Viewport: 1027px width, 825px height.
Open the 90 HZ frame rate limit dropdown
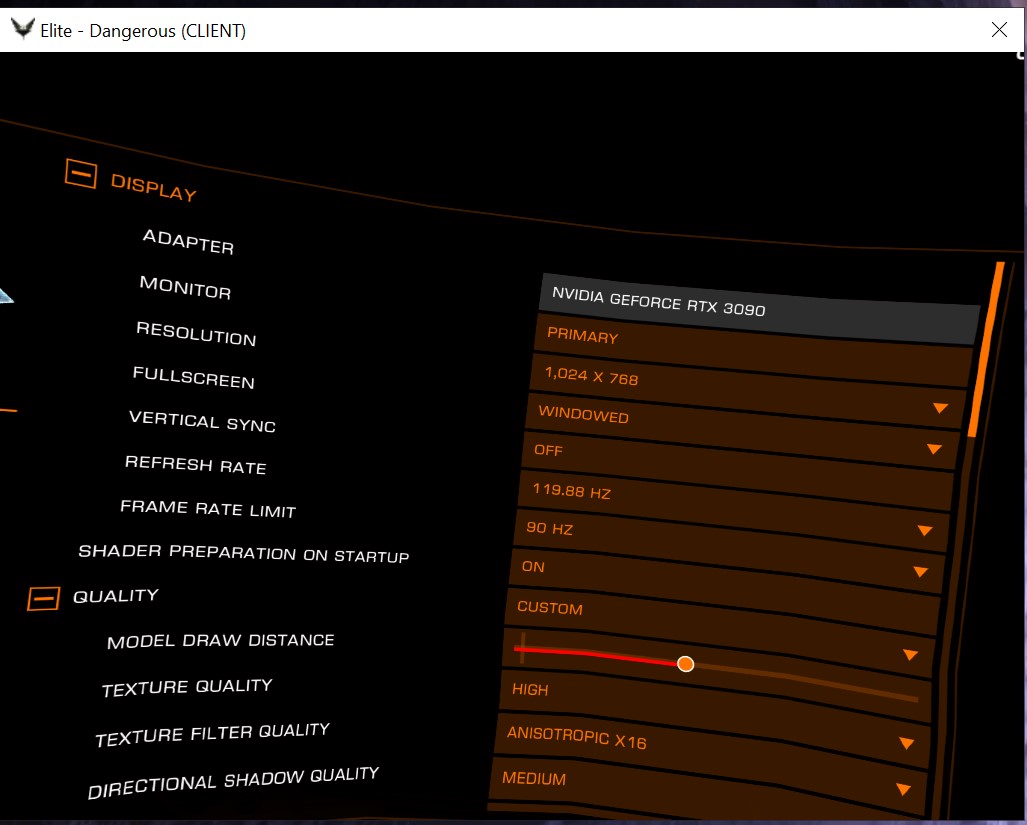pos(727,551)
